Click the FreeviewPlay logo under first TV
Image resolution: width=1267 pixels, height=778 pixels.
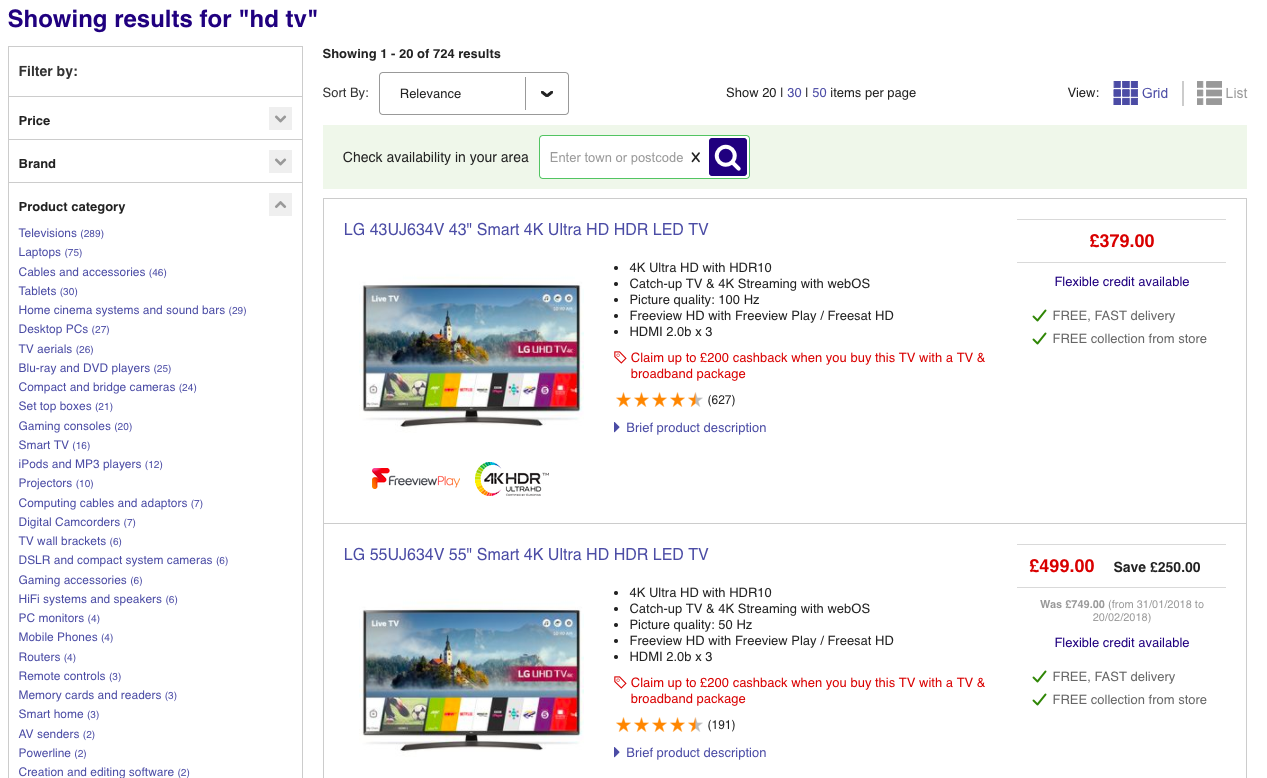click(x=416, y=480)
